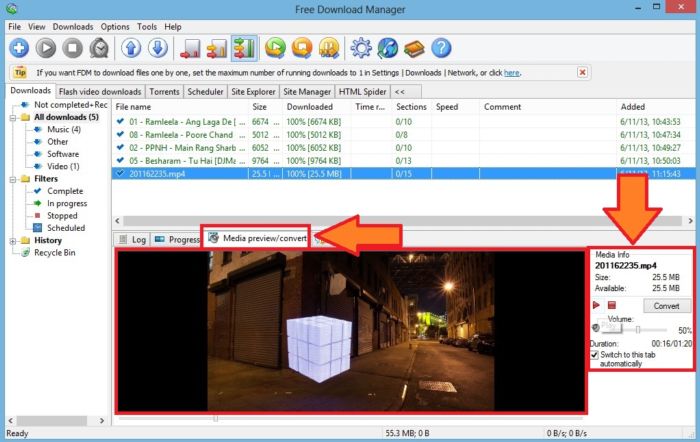Select the In progress filter
The height and width of the screenshot is (442, 700).
67,204
